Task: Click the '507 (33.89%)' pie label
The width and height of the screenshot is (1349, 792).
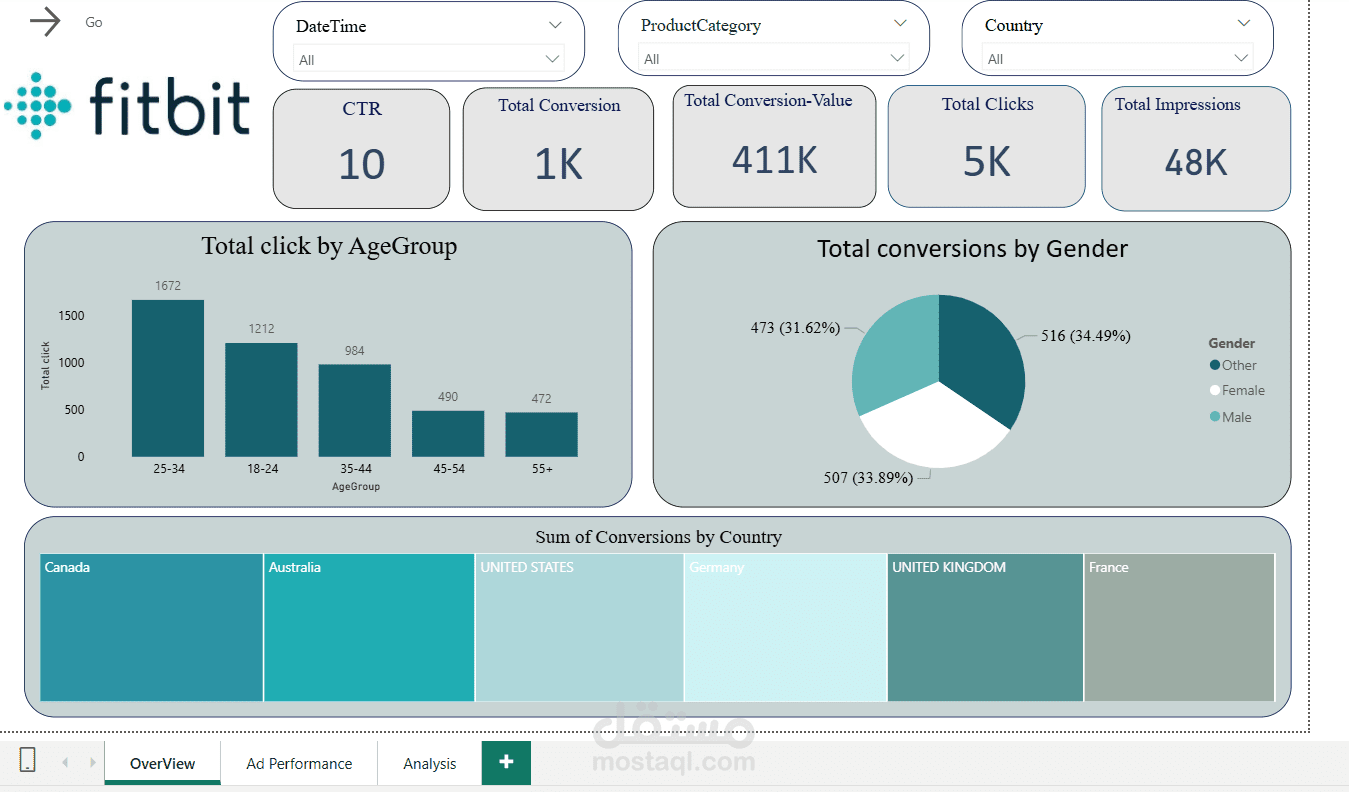Action: (868, 478)
